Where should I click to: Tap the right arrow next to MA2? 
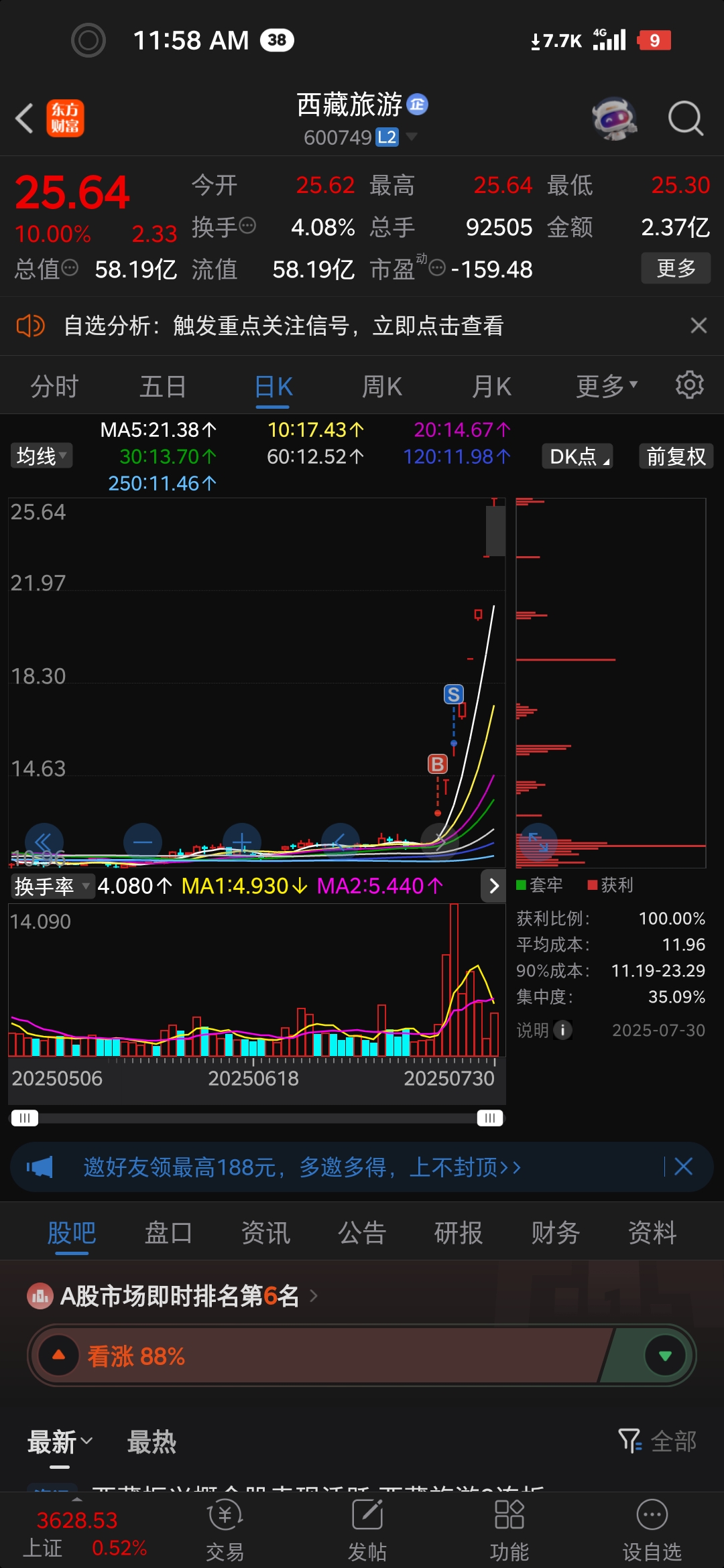pos(494,886)
